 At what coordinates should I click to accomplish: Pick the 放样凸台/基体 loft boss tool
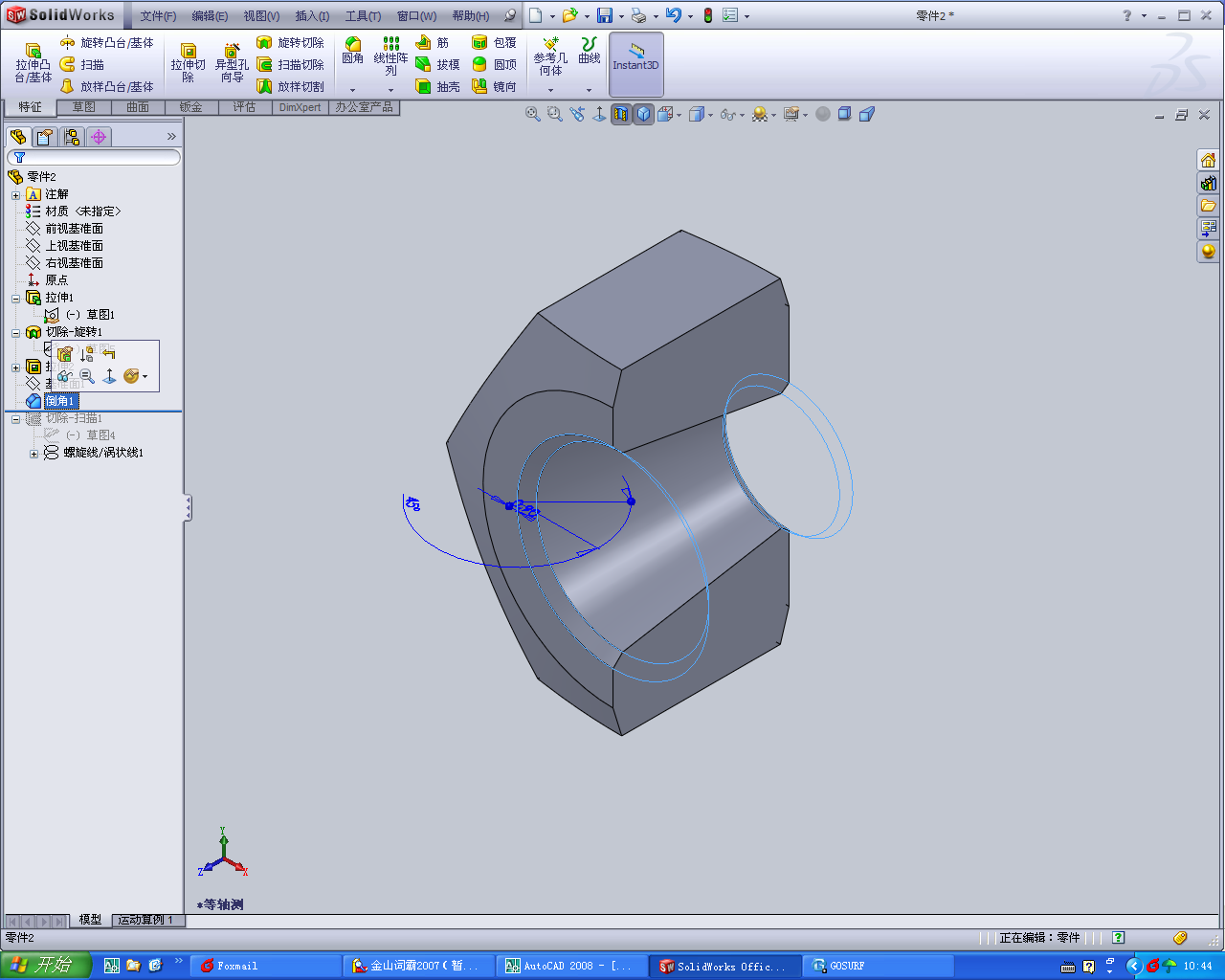(106, 87)
